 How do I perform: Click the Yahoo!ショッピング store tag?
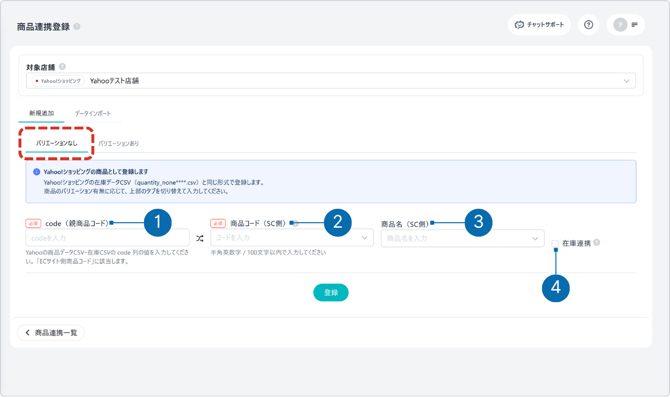click(58, 81)
